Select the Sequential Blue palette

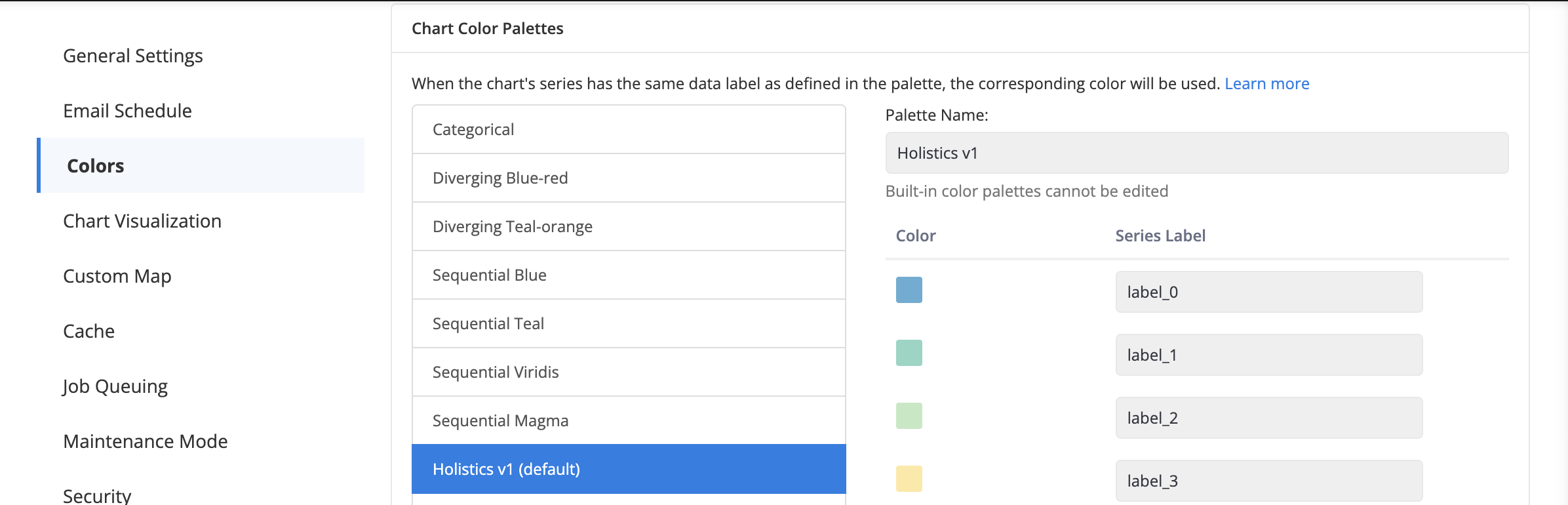click(629, 275)
